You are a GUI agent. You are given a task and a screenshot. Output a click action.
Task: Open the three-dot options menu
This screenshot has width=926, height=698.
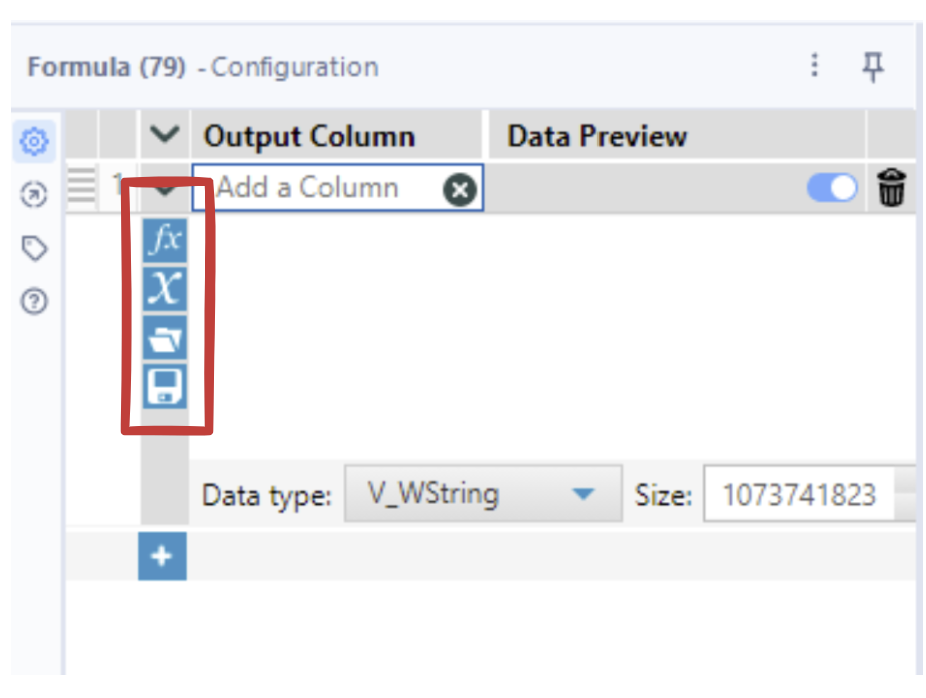tap(815, 67)
